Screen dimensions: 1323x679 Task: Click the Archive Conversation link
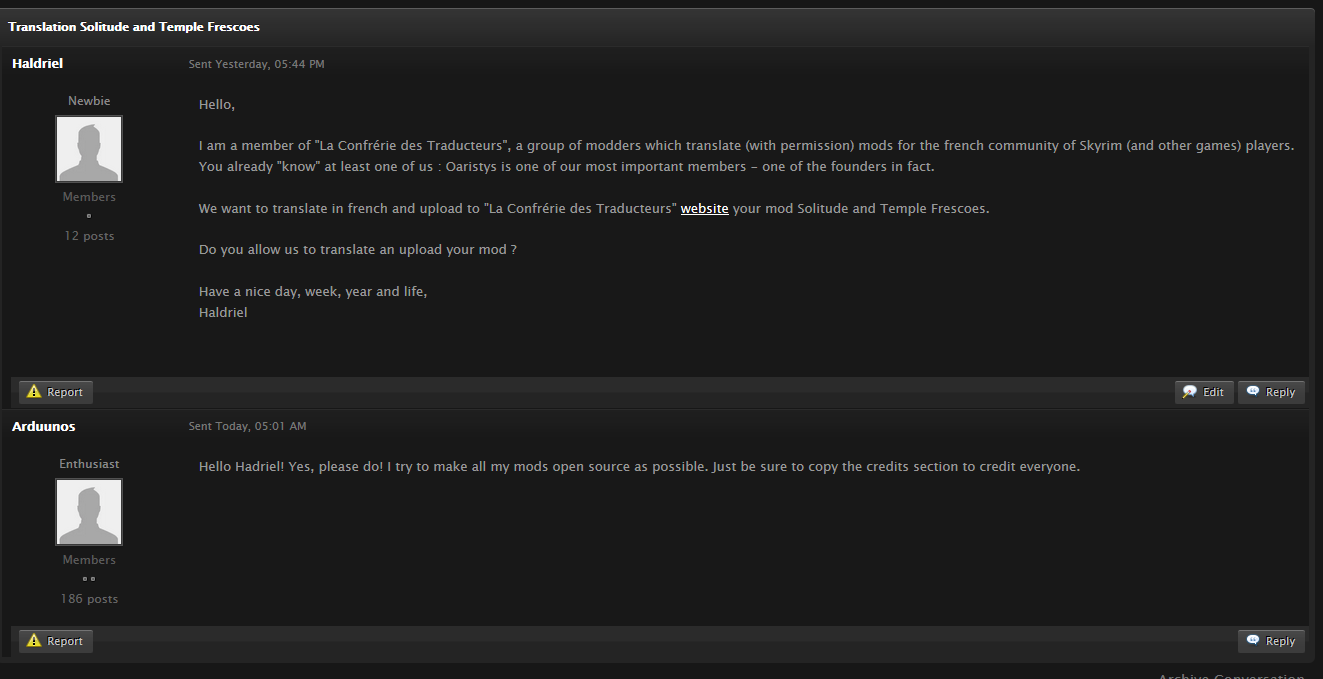(1231, 675)
